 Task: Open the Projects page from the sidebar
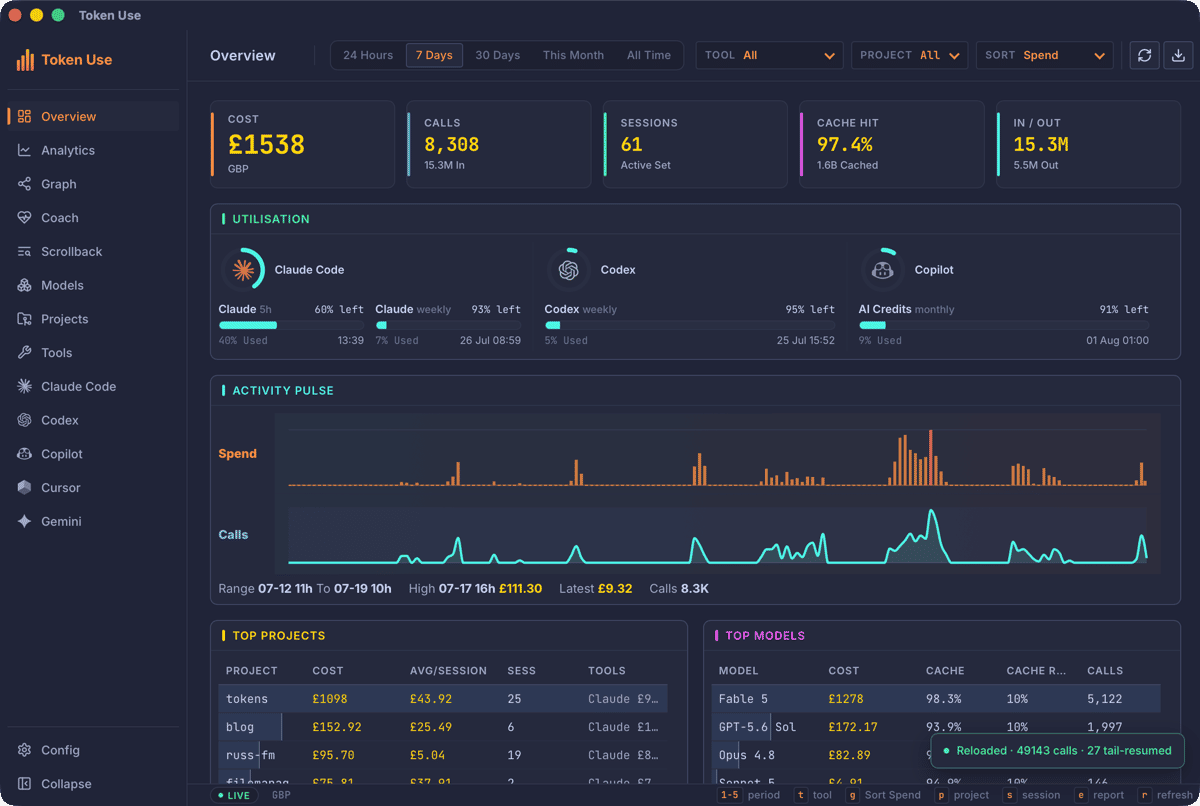pos(65,319)
